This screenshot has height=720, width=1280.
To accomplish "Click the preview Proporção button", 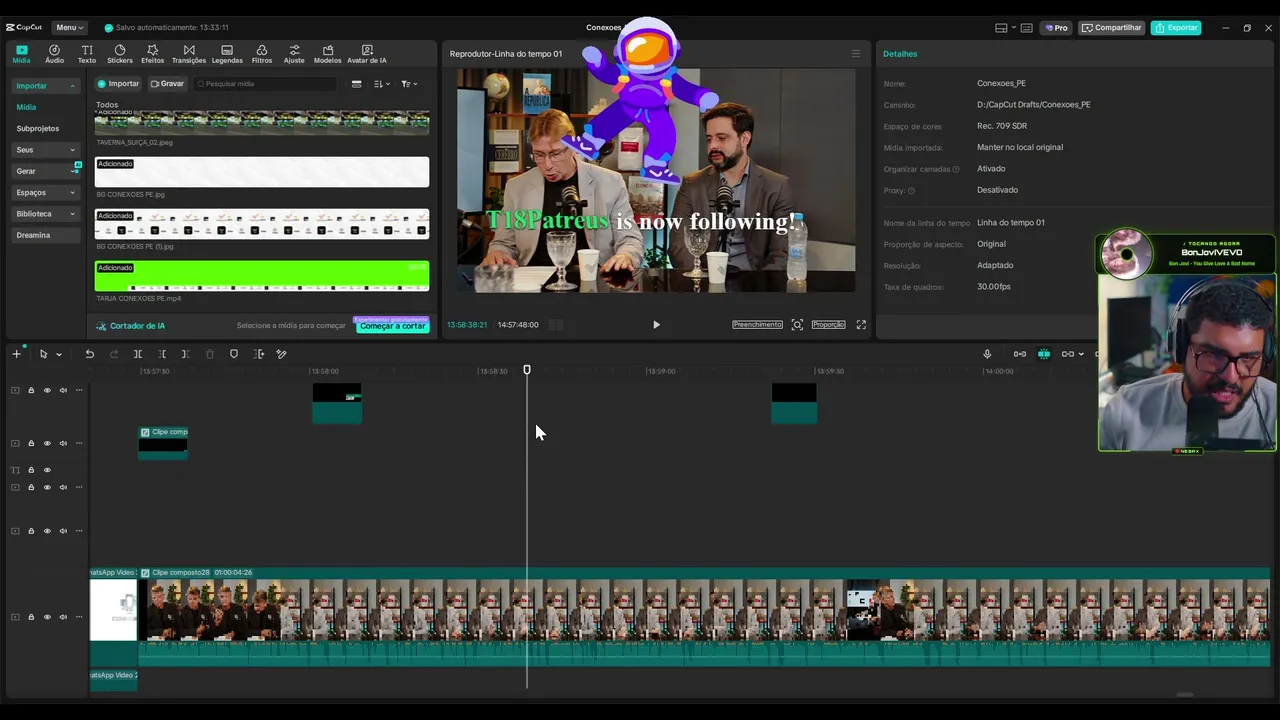I will [x=828, y=325].
